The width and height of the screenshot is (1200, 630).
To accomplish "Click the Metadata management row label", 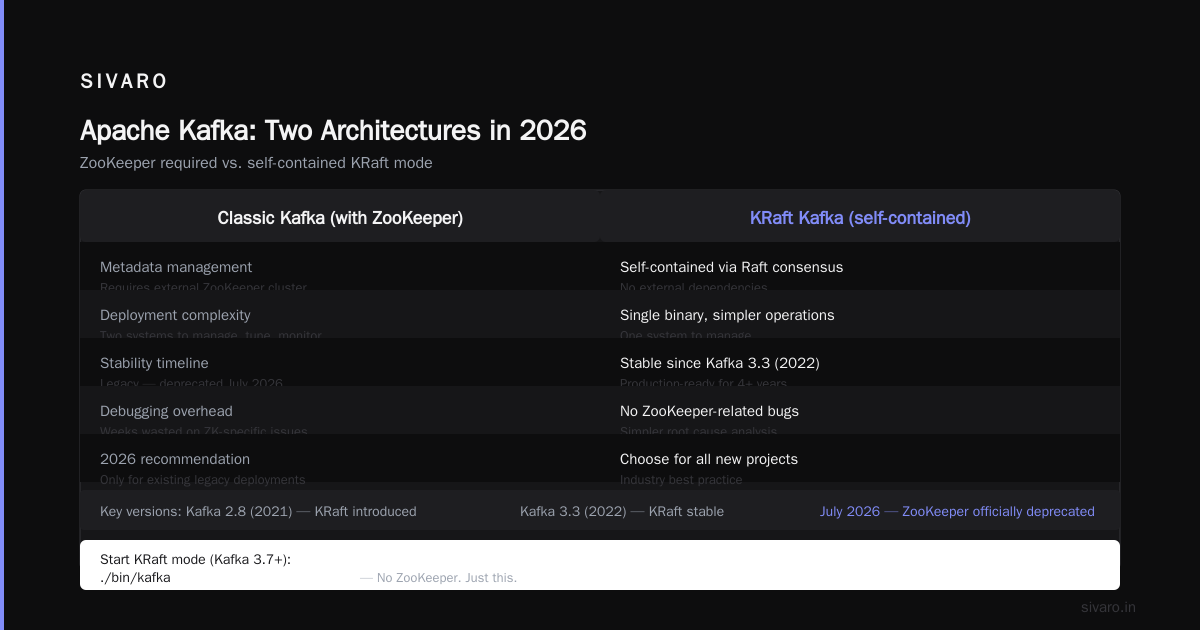I will tap(176, 267).
